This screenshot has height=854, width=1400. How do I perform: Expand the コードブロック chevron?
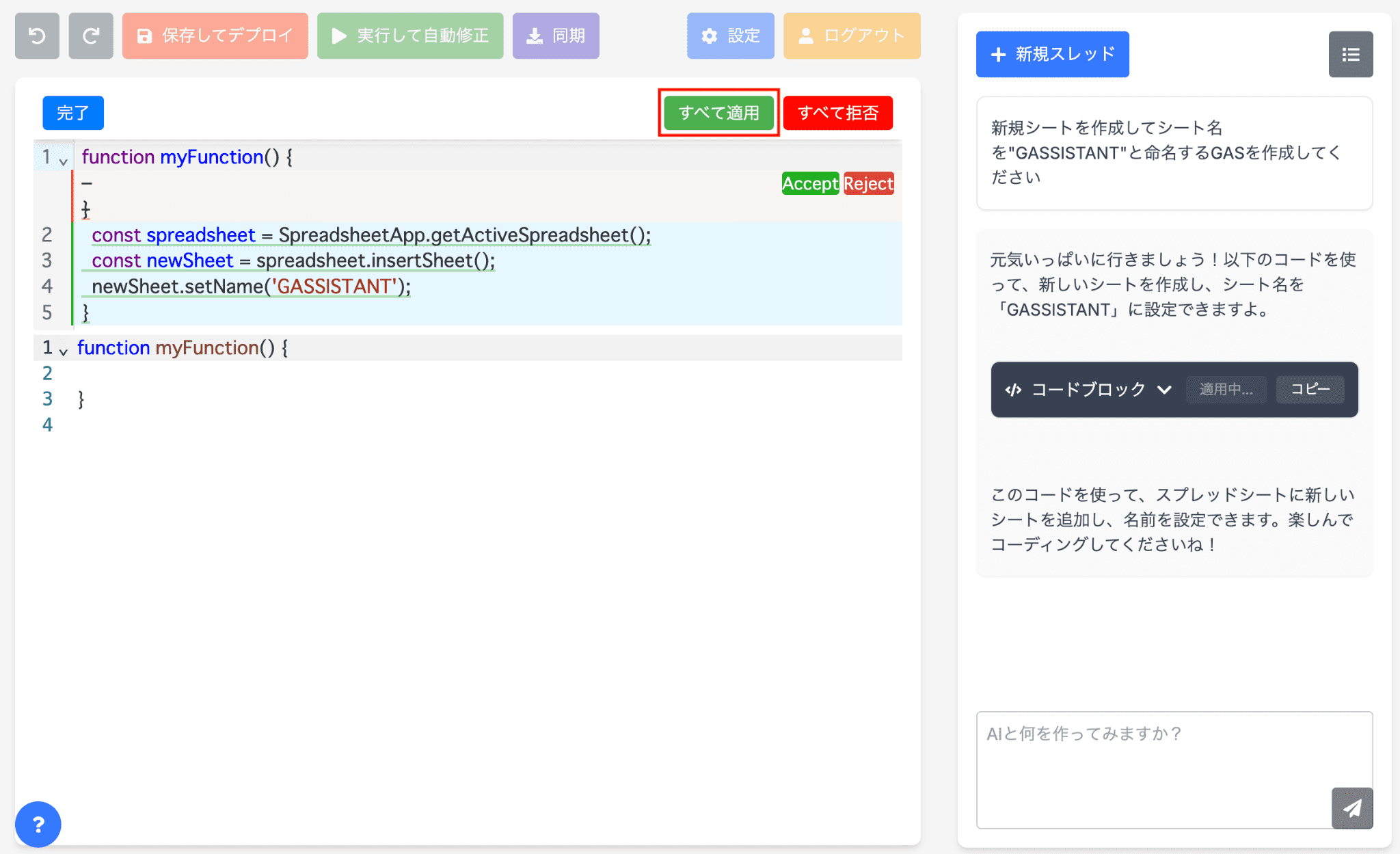pyautogui.click(x=1164, y=390)
